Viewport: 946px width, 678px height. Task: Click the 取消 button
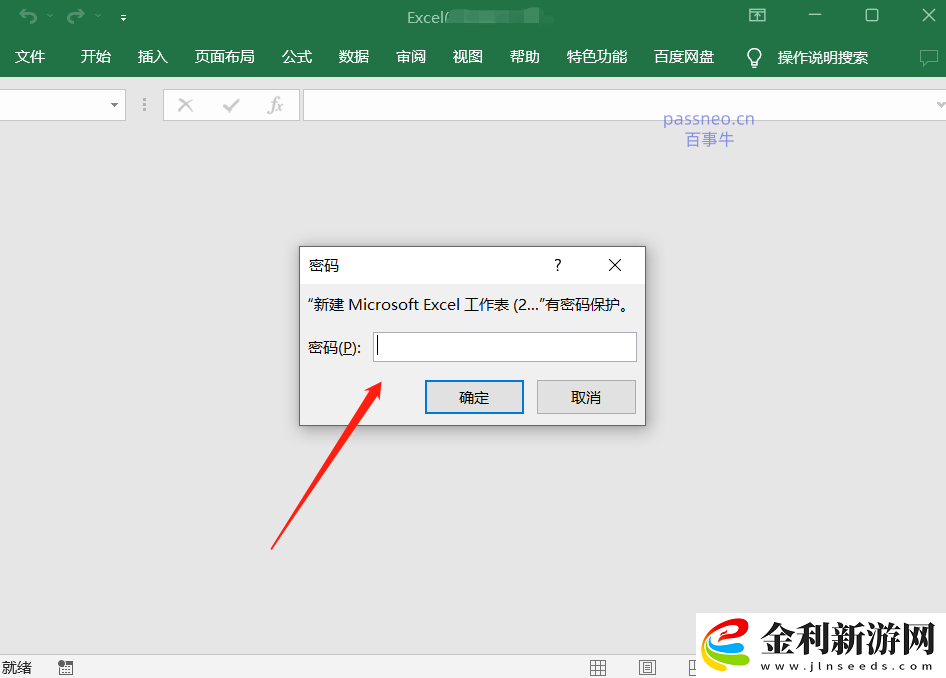(586, 397)
